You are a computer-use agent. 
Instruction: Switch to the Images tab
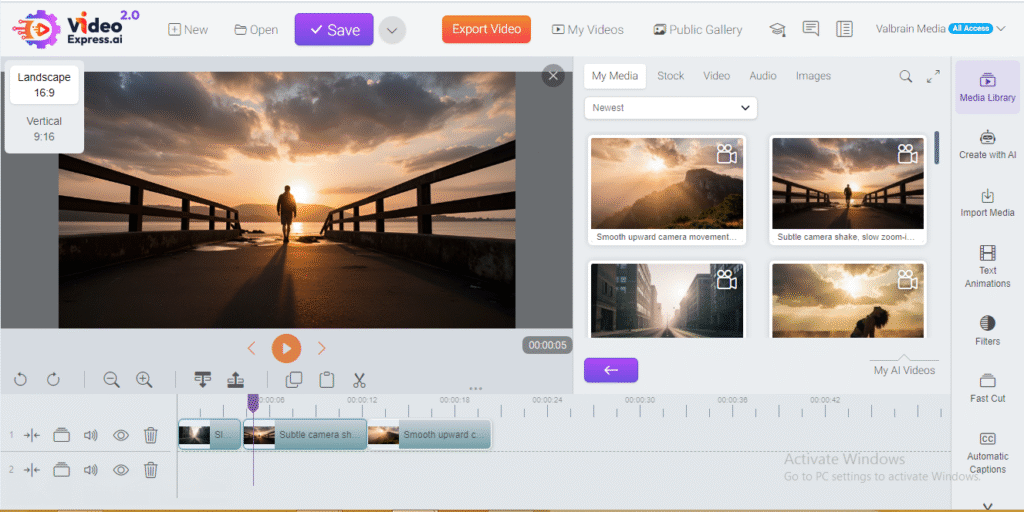pos(813,76)
